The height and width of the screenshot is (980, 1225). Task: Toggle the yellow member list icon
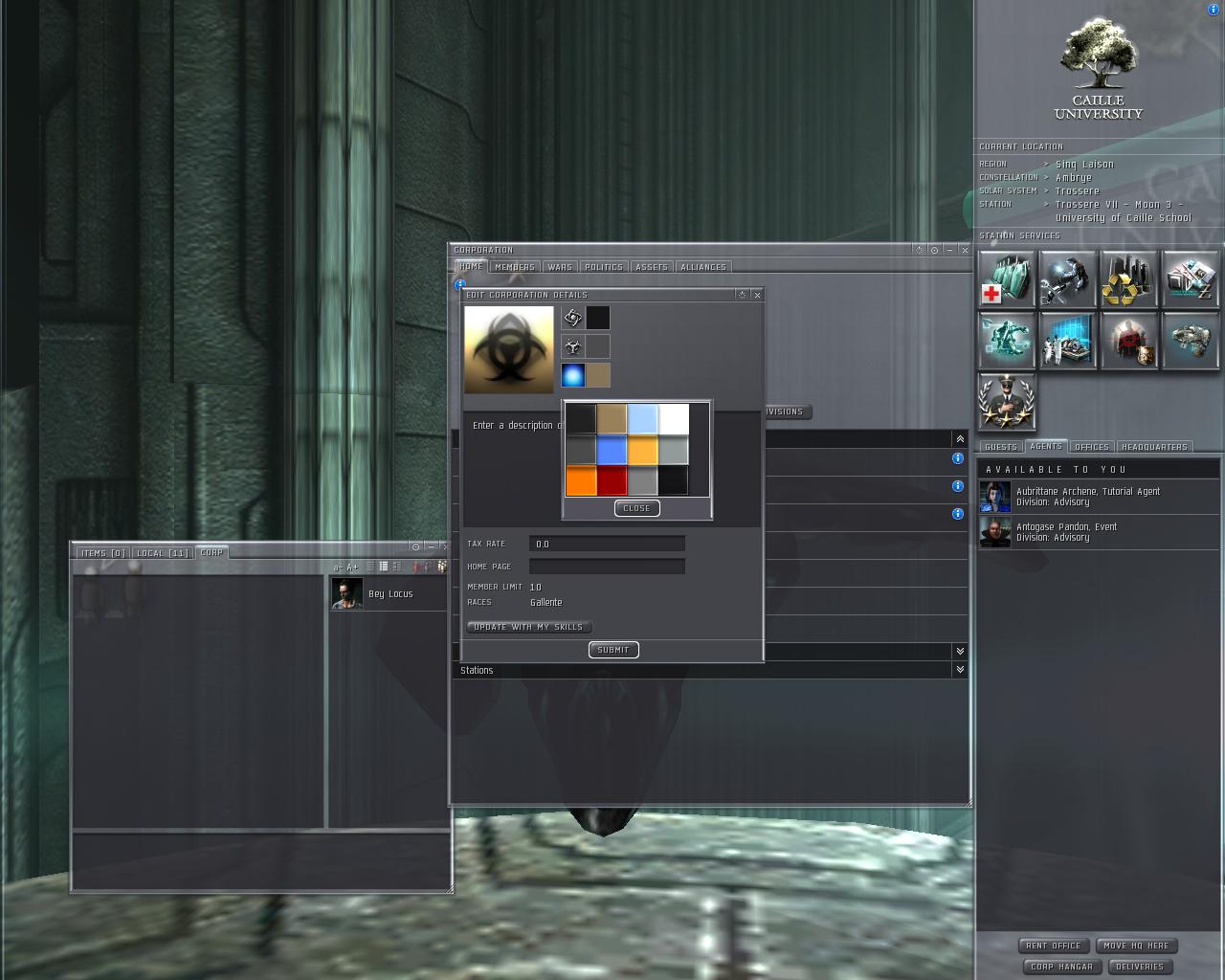(x=441, y=567)
